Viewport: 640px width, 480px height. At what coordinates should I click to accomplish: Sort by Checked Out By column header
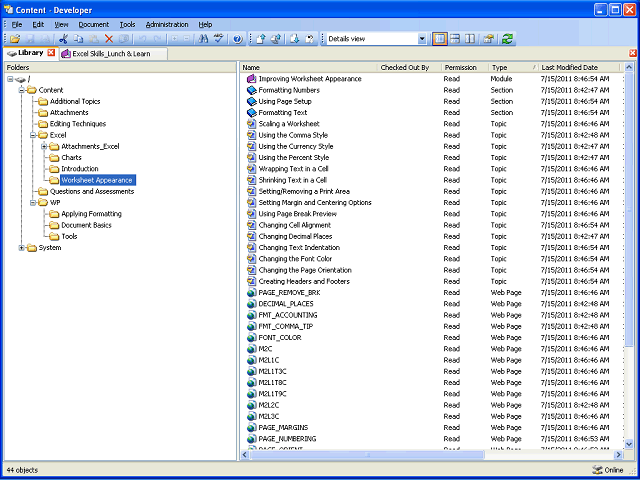tap(409, 68)
